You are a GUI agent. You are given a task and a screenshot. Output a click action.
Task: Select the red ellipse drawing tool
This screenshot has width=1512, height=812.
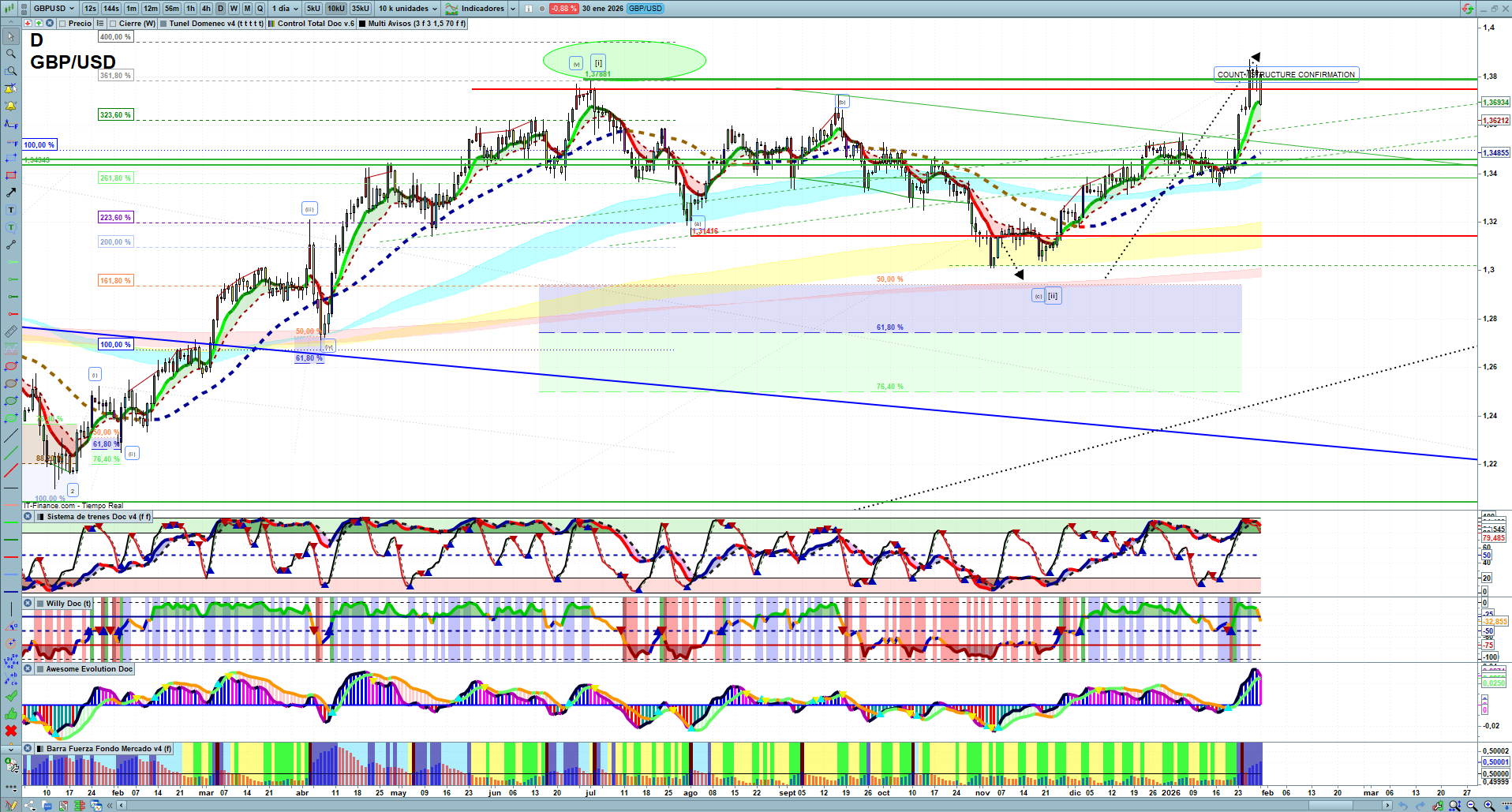(x=11, y=366)
